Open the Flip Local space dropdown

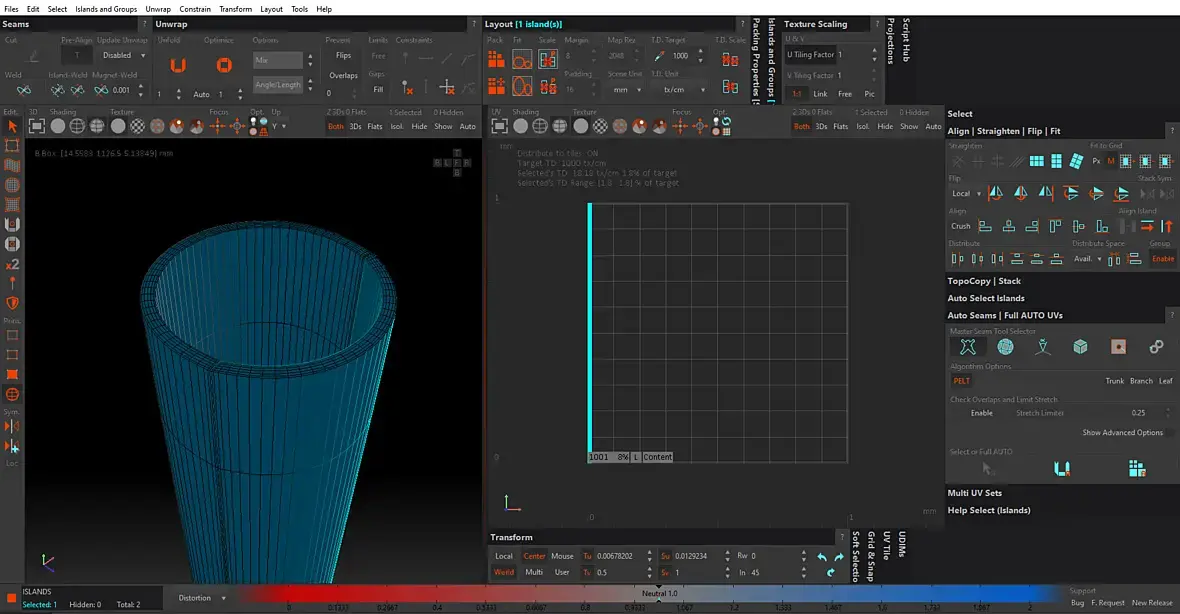tap(964, 193)
